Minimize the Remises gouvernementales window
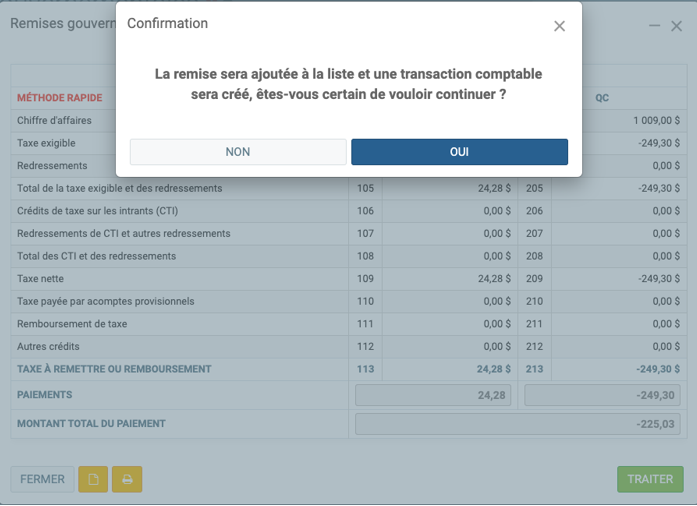The width and height of the screenshot is (697, 506). pos(654,26)
